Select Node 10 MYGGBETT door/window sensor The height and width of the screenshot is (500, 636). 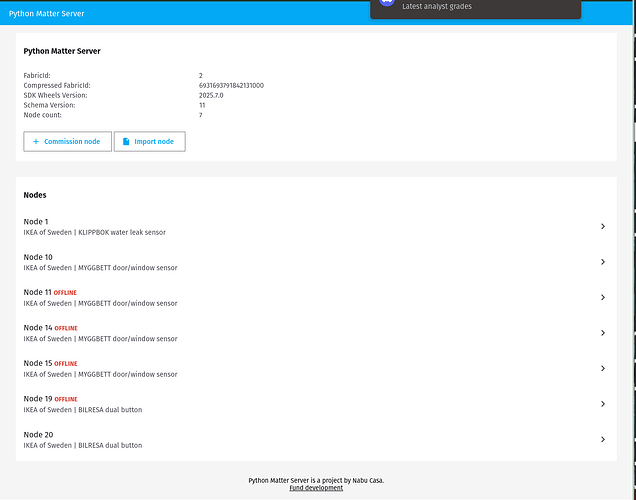pos(316,262)
